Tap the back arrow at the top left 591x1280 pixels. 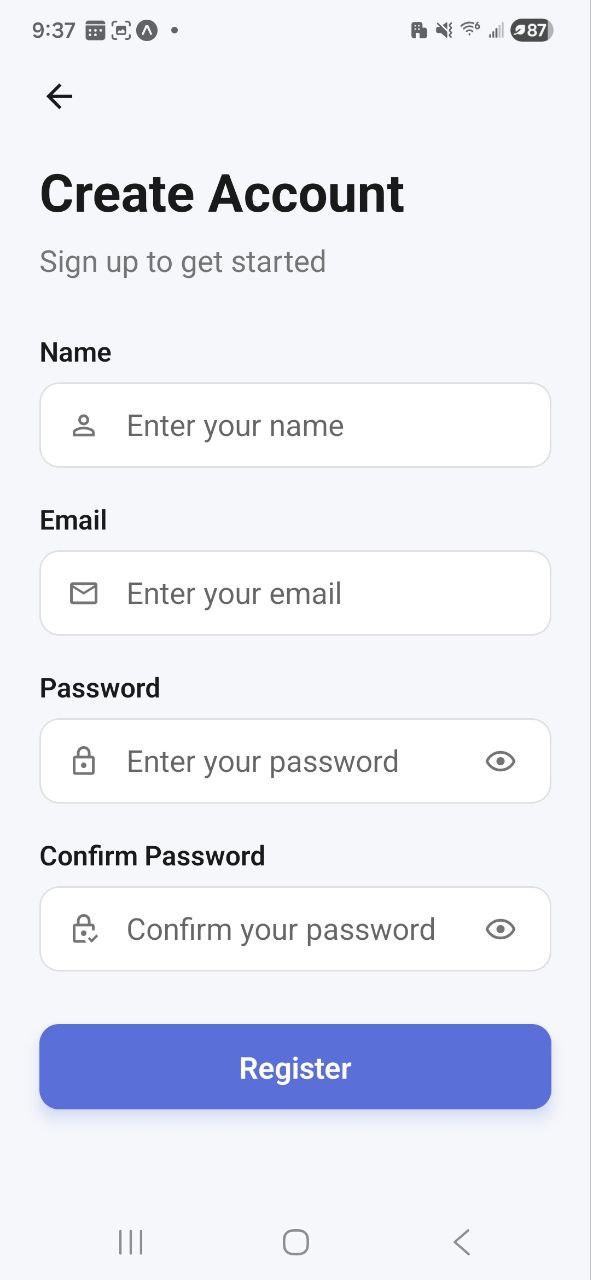pyautogui.click(x=58, y=96)
